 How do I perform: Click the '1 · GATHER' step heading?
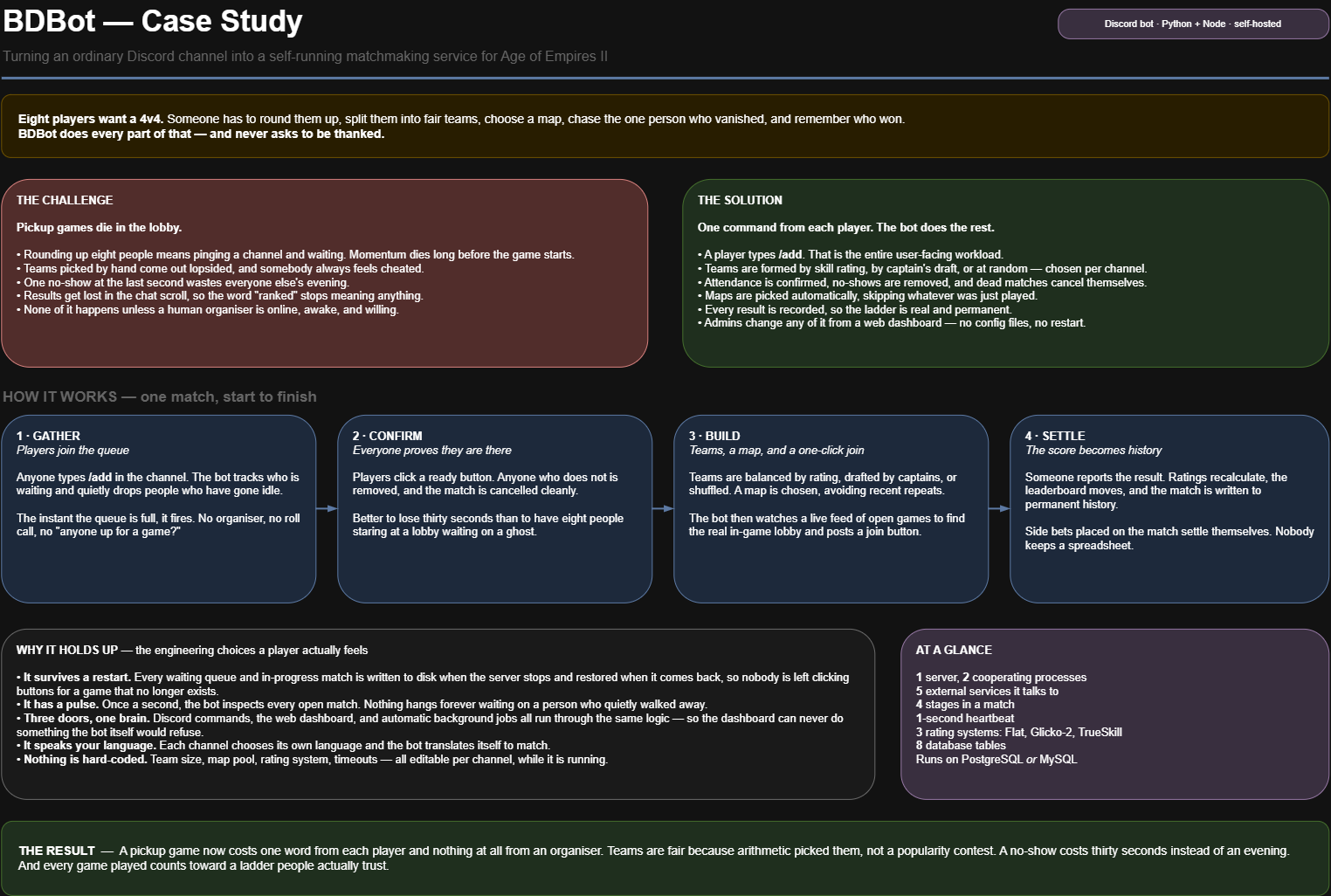48,436
